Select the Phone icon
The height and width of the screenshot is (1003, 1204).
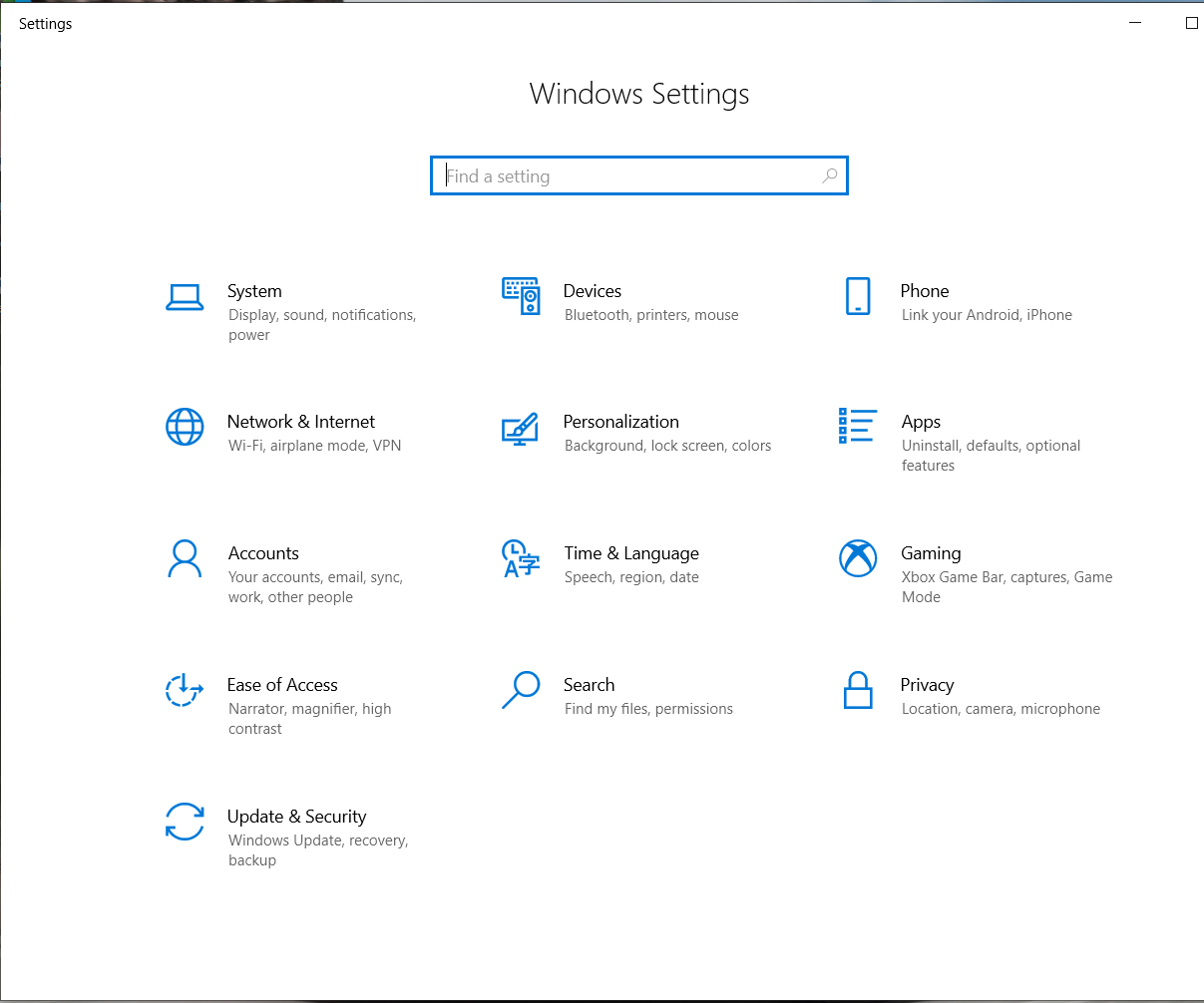[x=858, y=296]
